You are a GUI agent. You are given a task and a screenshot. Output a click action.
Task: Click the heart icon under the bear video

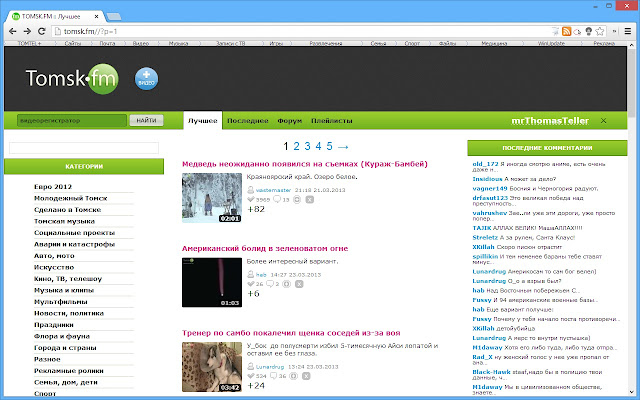[x=250, y=200]
